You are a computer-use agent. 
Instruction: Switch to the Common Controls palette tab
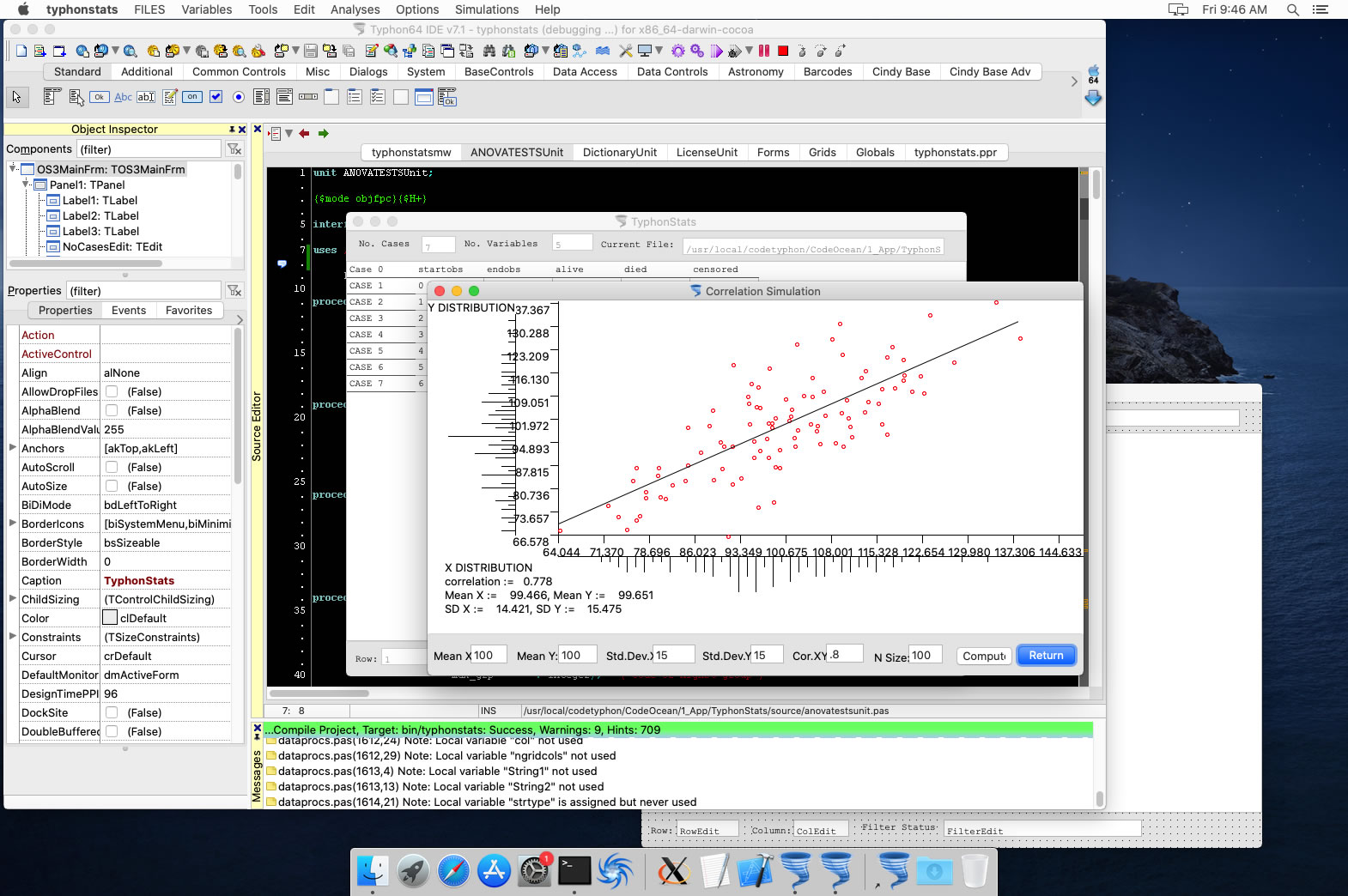pos(239,72)
